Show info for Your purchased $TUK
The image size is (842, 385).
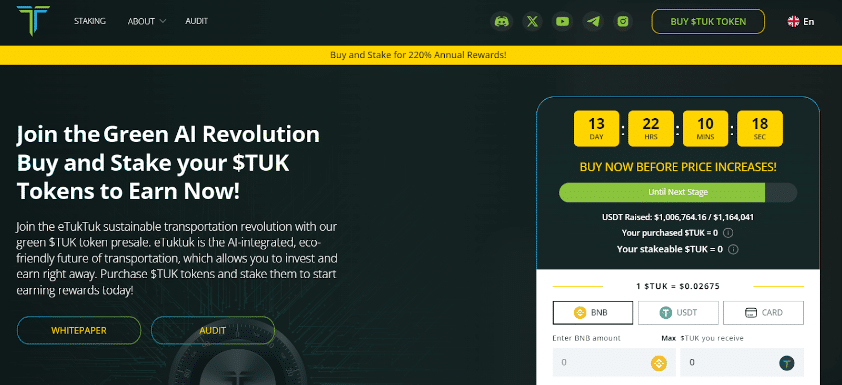click(728, 233)
